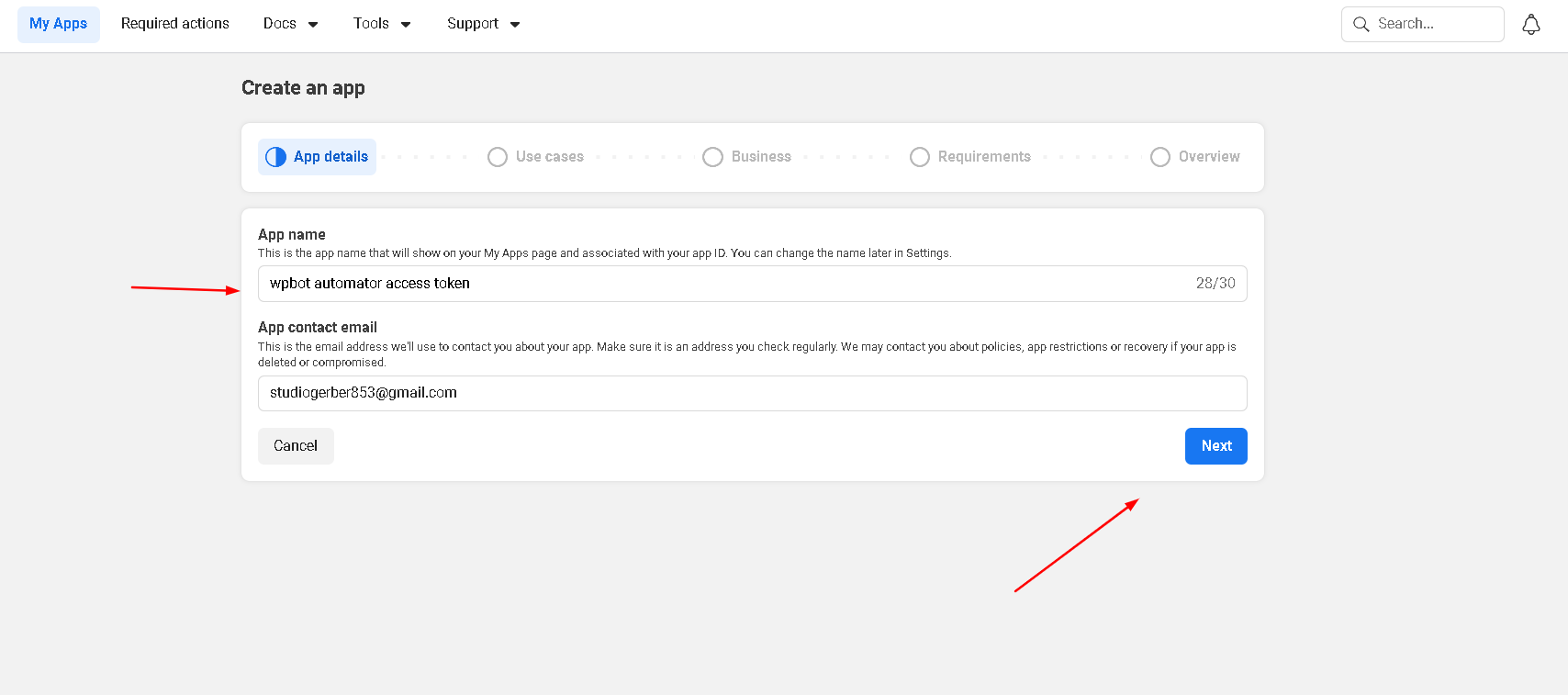1568x695 pixels.
Task: Click the notifications bell icon
Action: pos(1530,25)
